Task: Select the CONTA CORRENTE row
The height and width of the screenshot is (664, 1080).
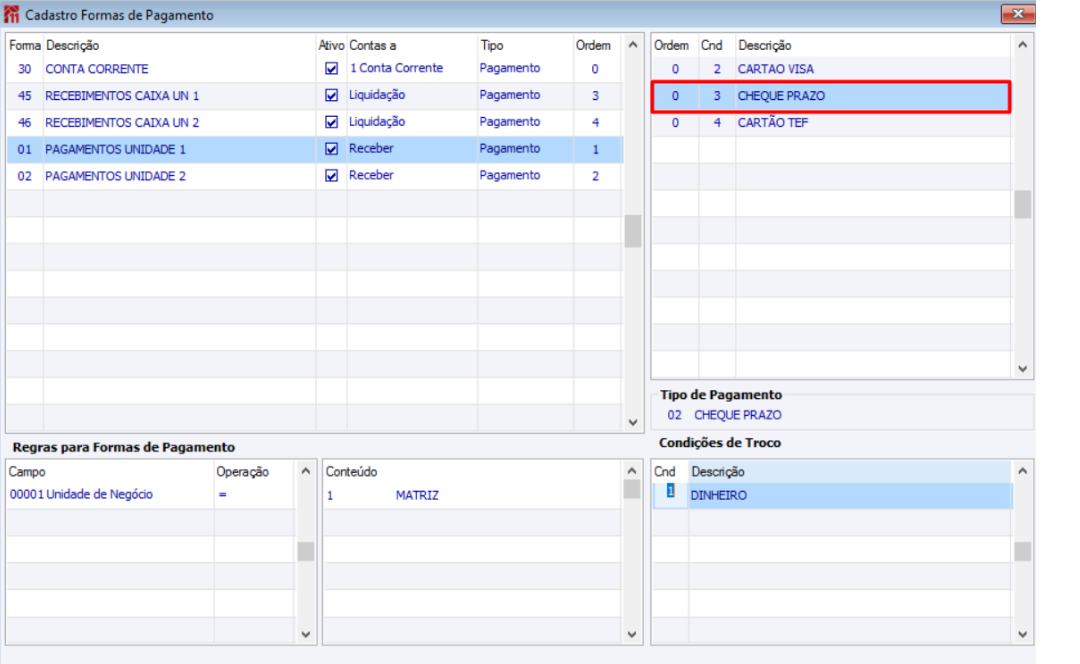Action: click(x=315, y=69)
